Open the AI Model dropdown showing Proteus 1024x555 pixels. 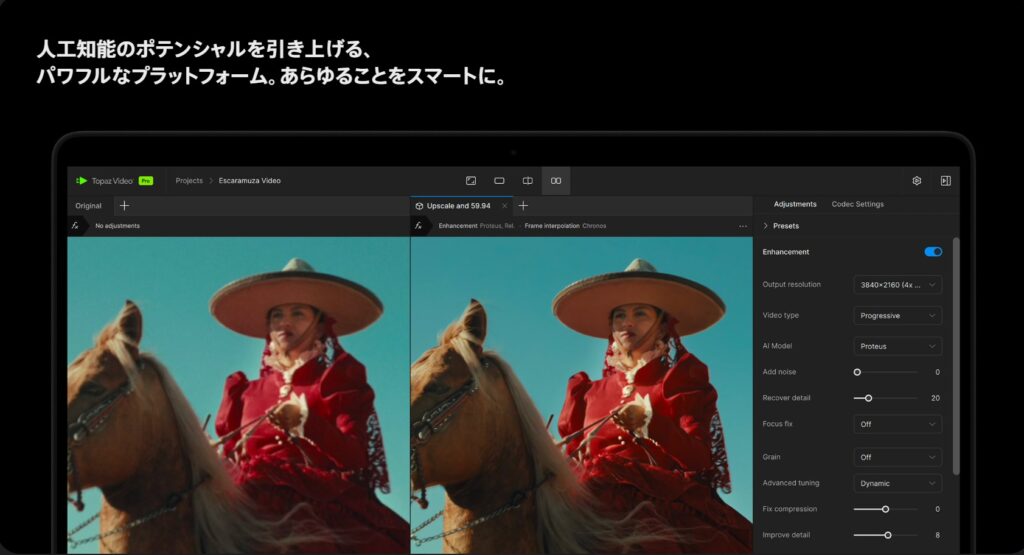[x=897, y=346]
